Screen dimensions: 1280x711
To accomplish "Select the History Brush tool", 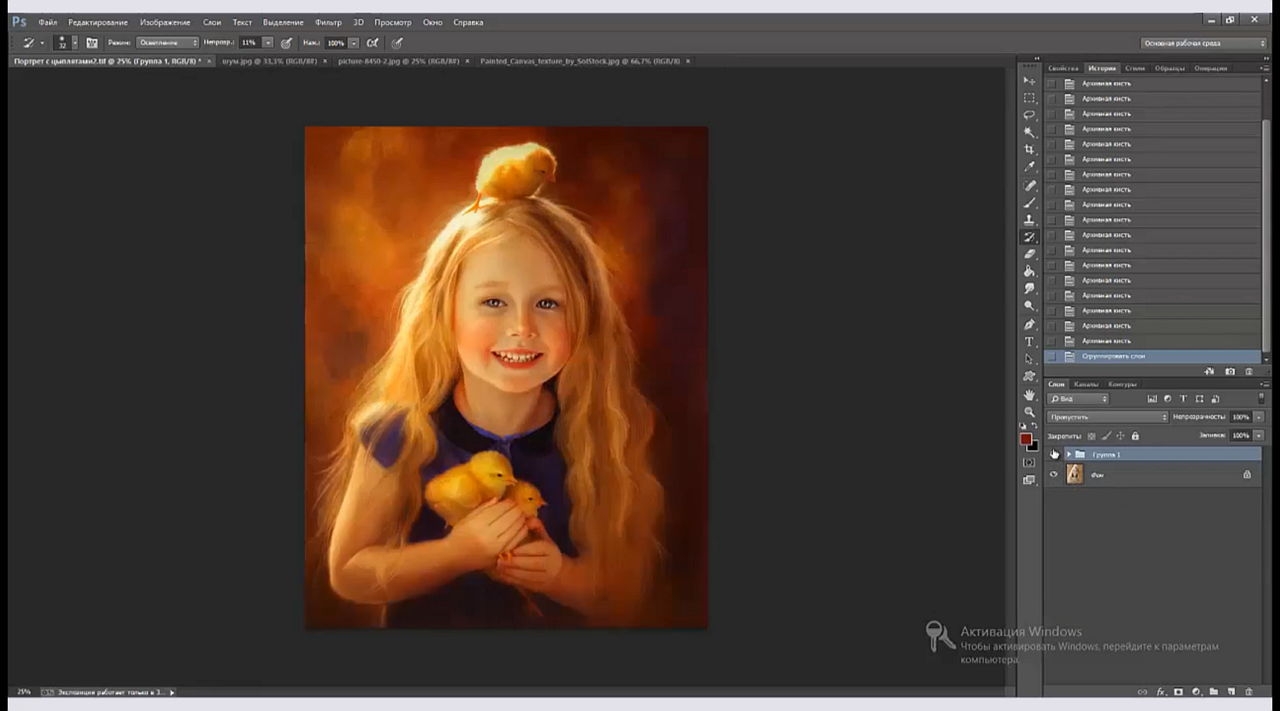I will [1029, 237].
